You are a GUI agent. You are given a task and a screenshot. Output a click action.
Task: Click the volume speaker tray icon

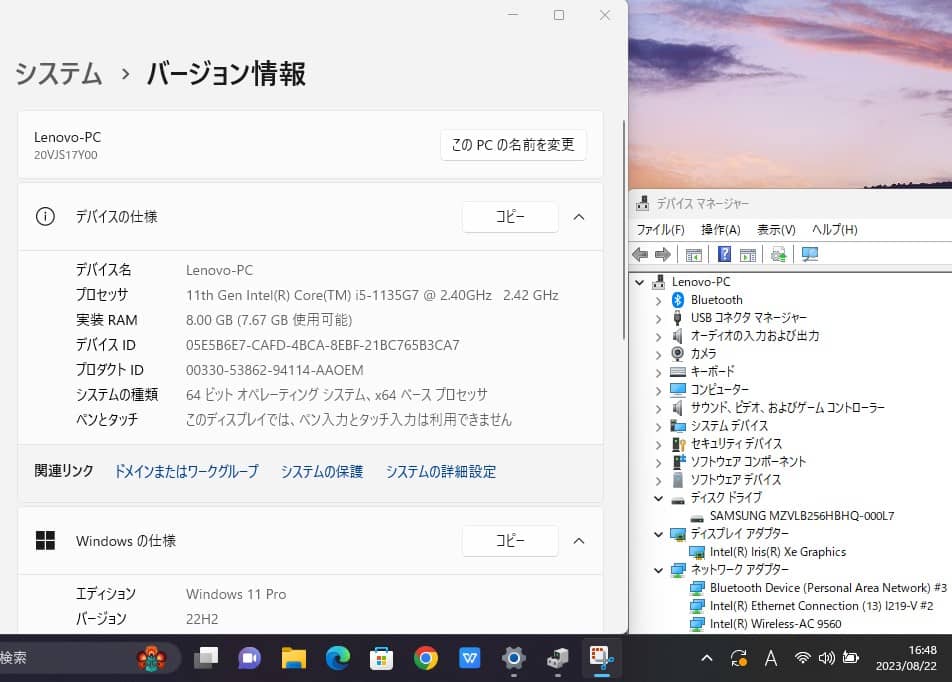point(826,658)
